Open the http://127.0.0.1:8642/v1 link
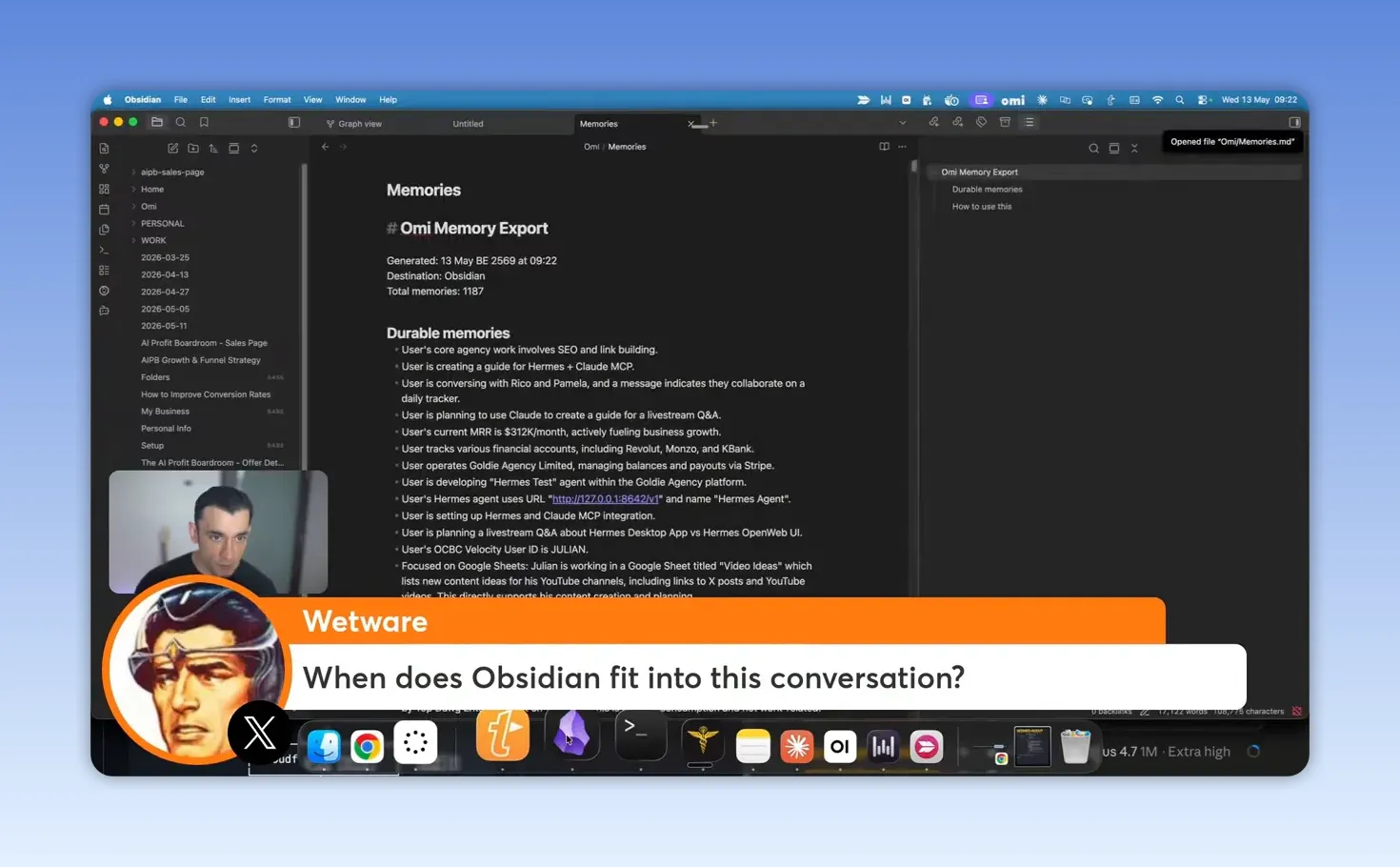1400x867 pixels. (x=605, y=499)
